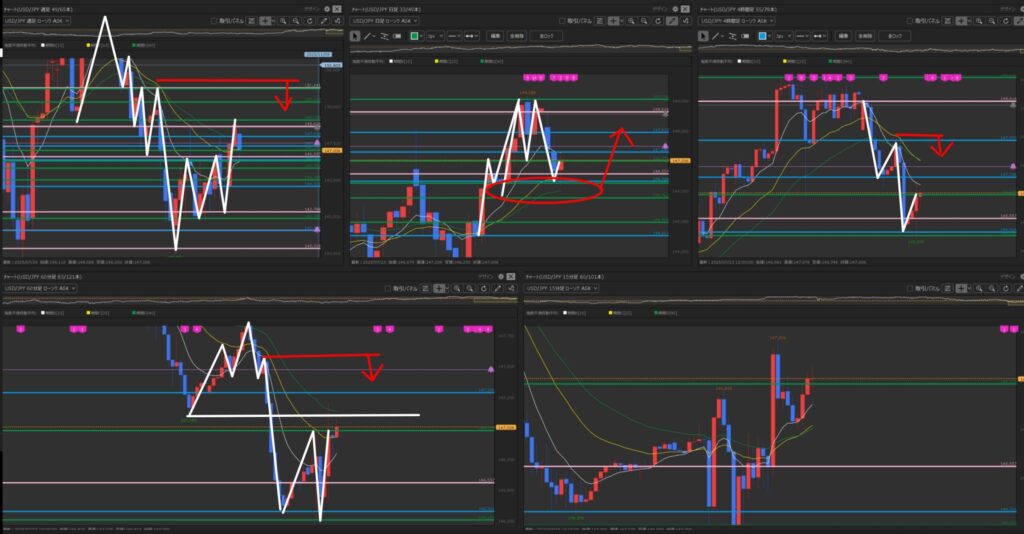This screenshot has height=534, width=1024.
Task: Select fibonacci tool in 4-hour chart draw bar
Action: point(733,36)
